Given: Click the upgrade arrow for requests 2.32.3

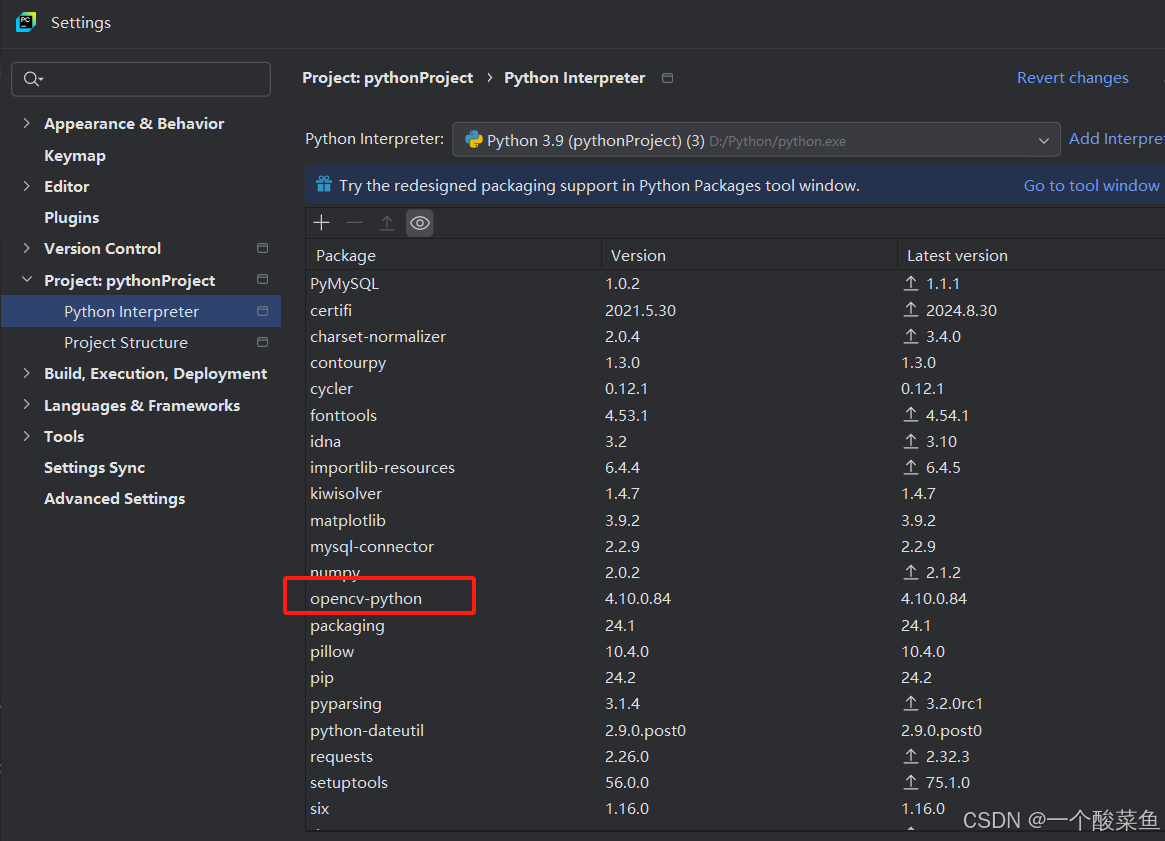Looking at the screenshot, I should (911, 756).
